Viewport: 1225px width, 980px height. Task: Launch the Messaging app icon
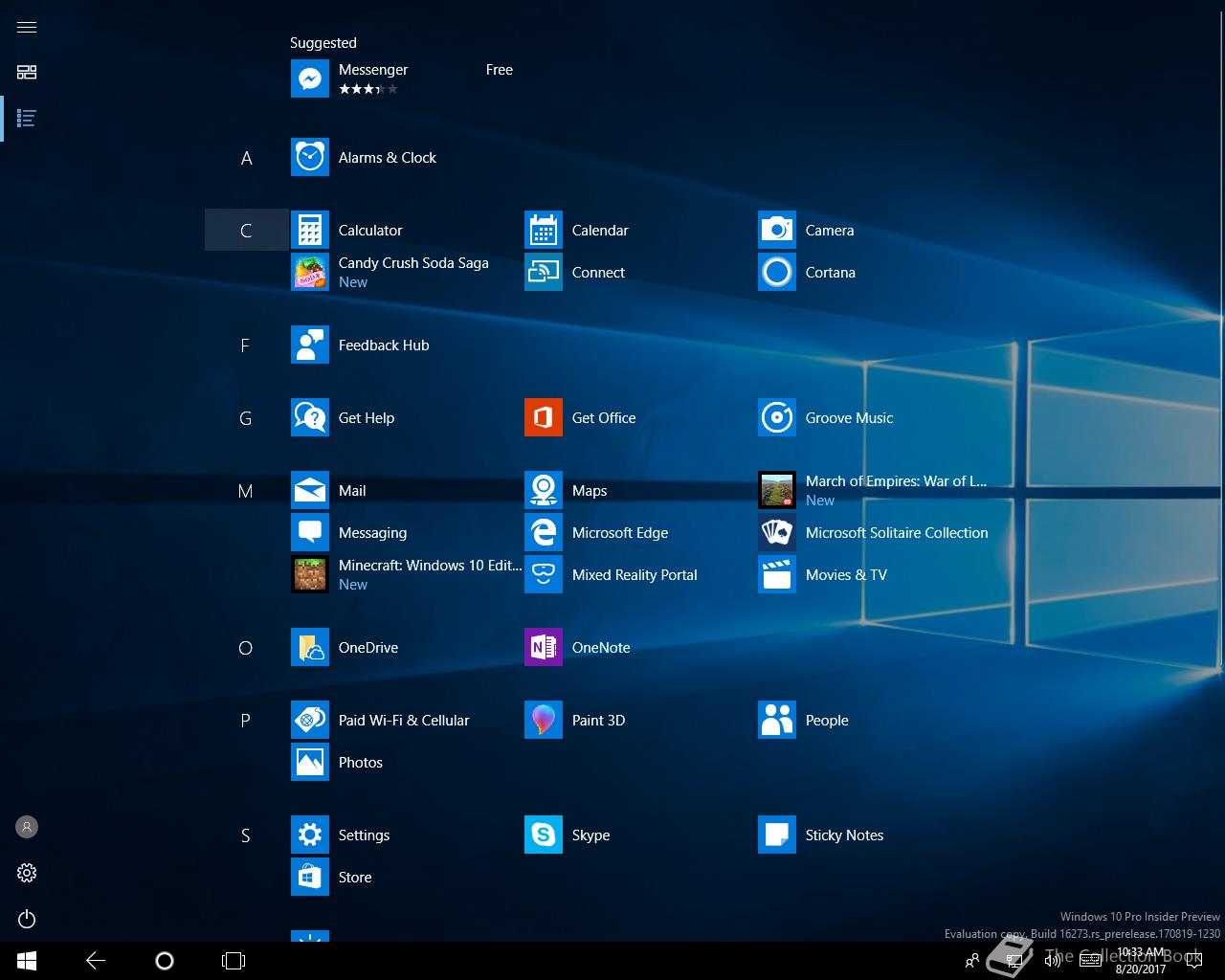[310, 532]
